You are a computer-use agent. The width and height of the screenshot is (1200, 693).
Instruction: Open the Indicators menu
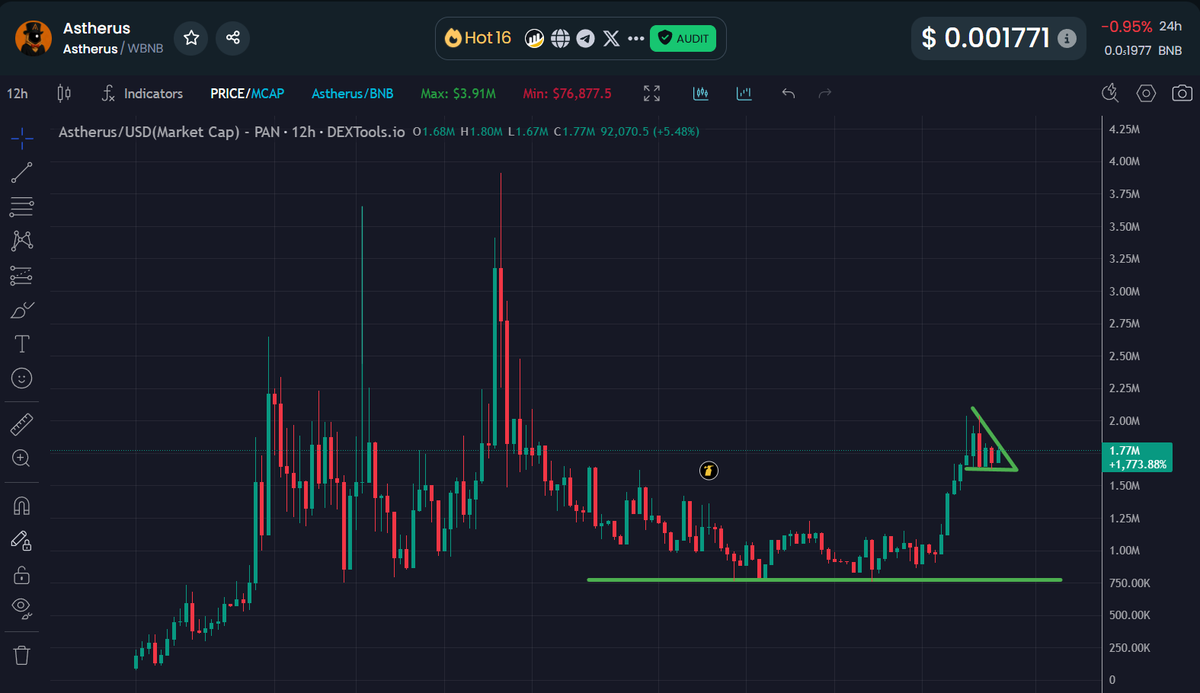click(x=142, y=93)
